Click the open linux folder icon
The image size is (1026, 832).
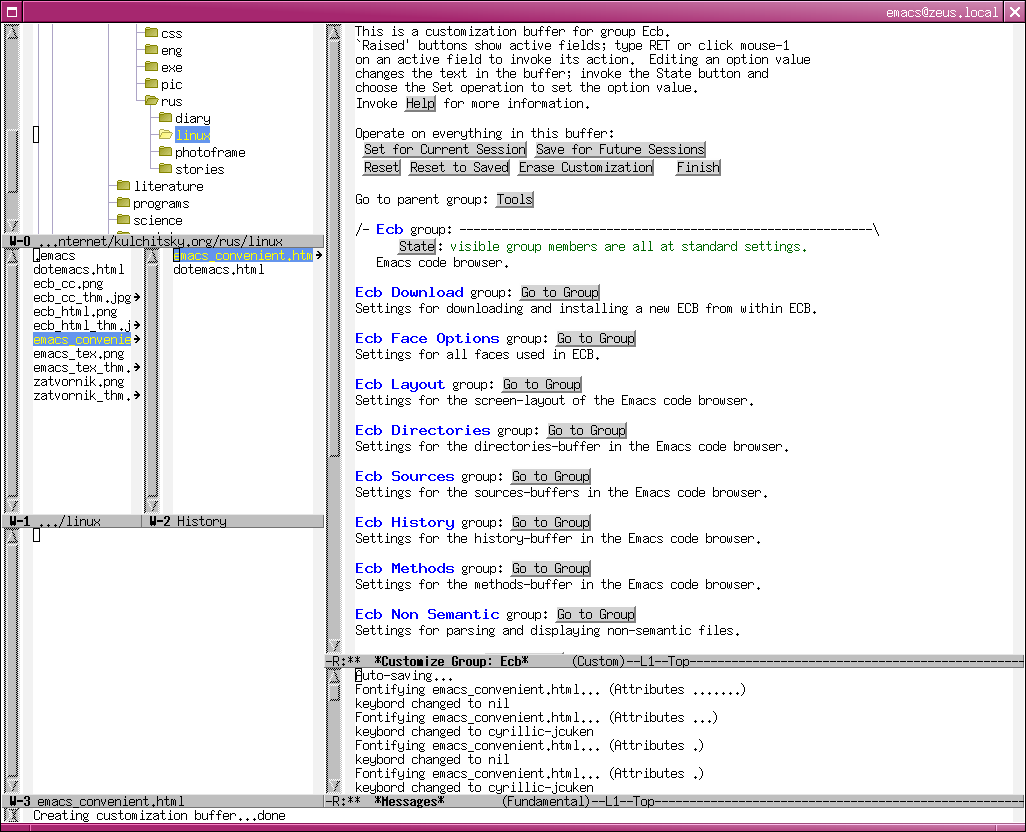[x=165, y=135]
